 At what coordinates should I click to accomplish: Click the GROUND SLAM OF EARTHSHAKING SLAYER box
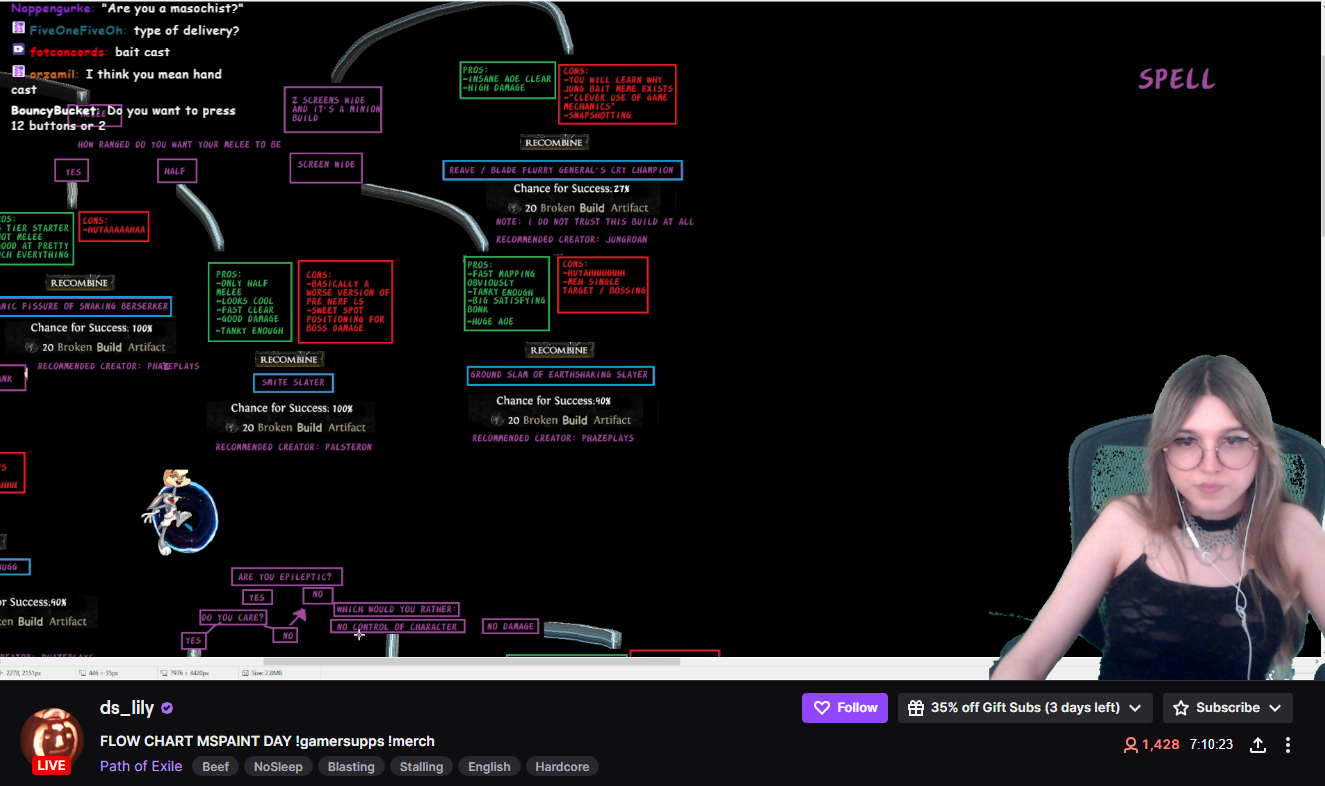coord(560,375)
